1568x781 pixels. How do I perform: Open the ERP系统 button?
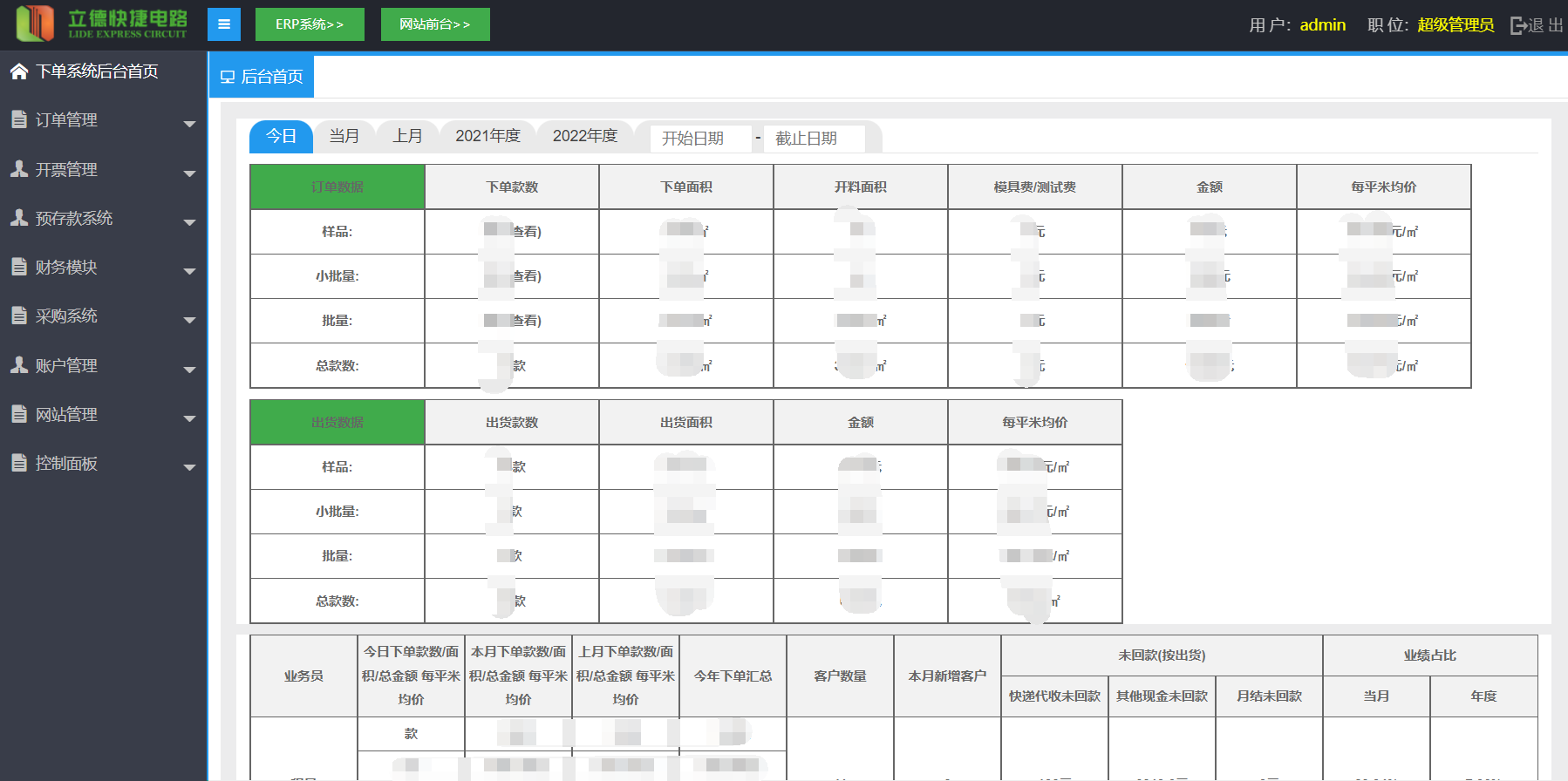310,24
